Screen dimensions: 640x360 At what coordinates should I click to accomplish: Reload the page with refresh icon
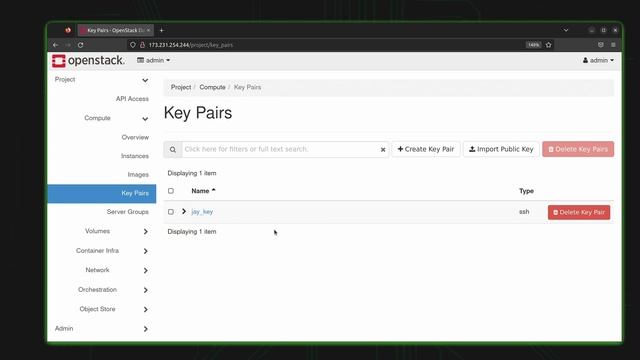(81, 45)
